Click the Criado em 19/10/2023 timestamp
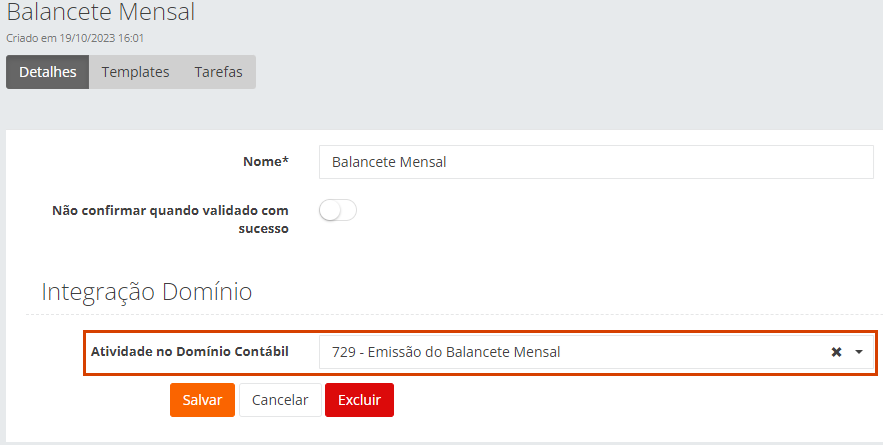 (x=75, y=38)
